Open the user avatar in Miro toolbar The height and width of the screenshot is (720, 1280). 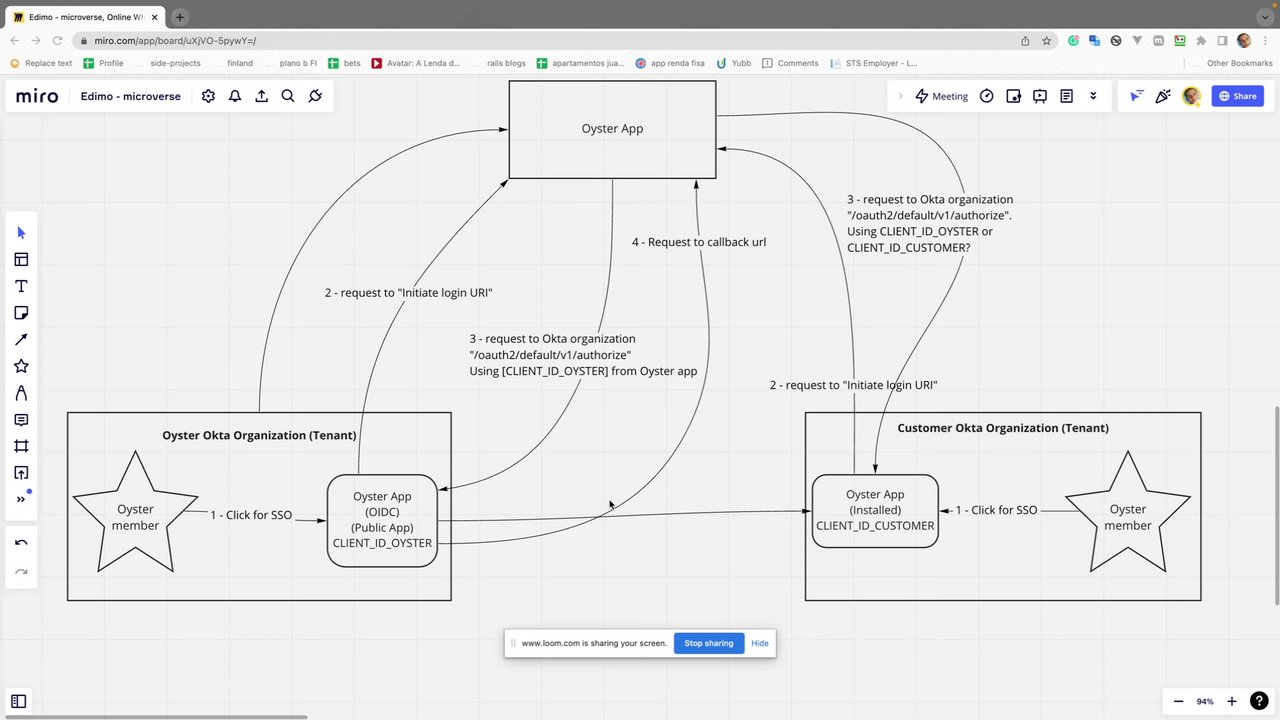click(1191, 96)
